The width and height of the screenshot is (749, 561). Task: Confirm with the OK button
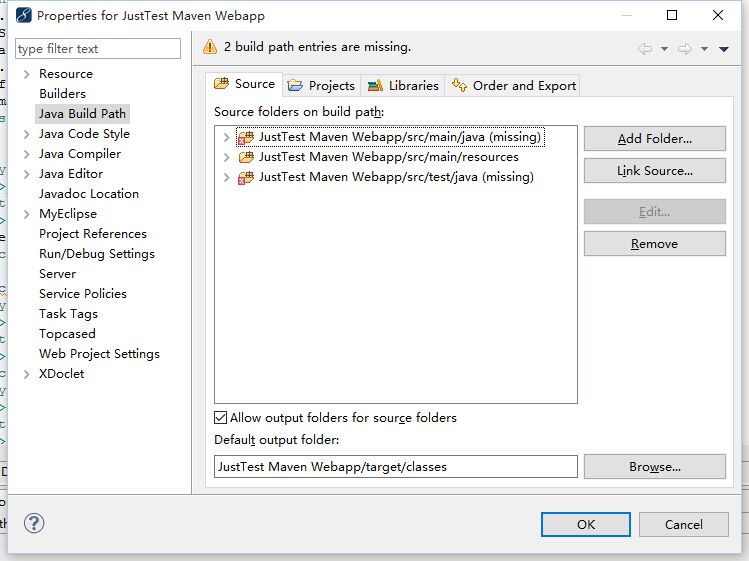tap(586, 525)
